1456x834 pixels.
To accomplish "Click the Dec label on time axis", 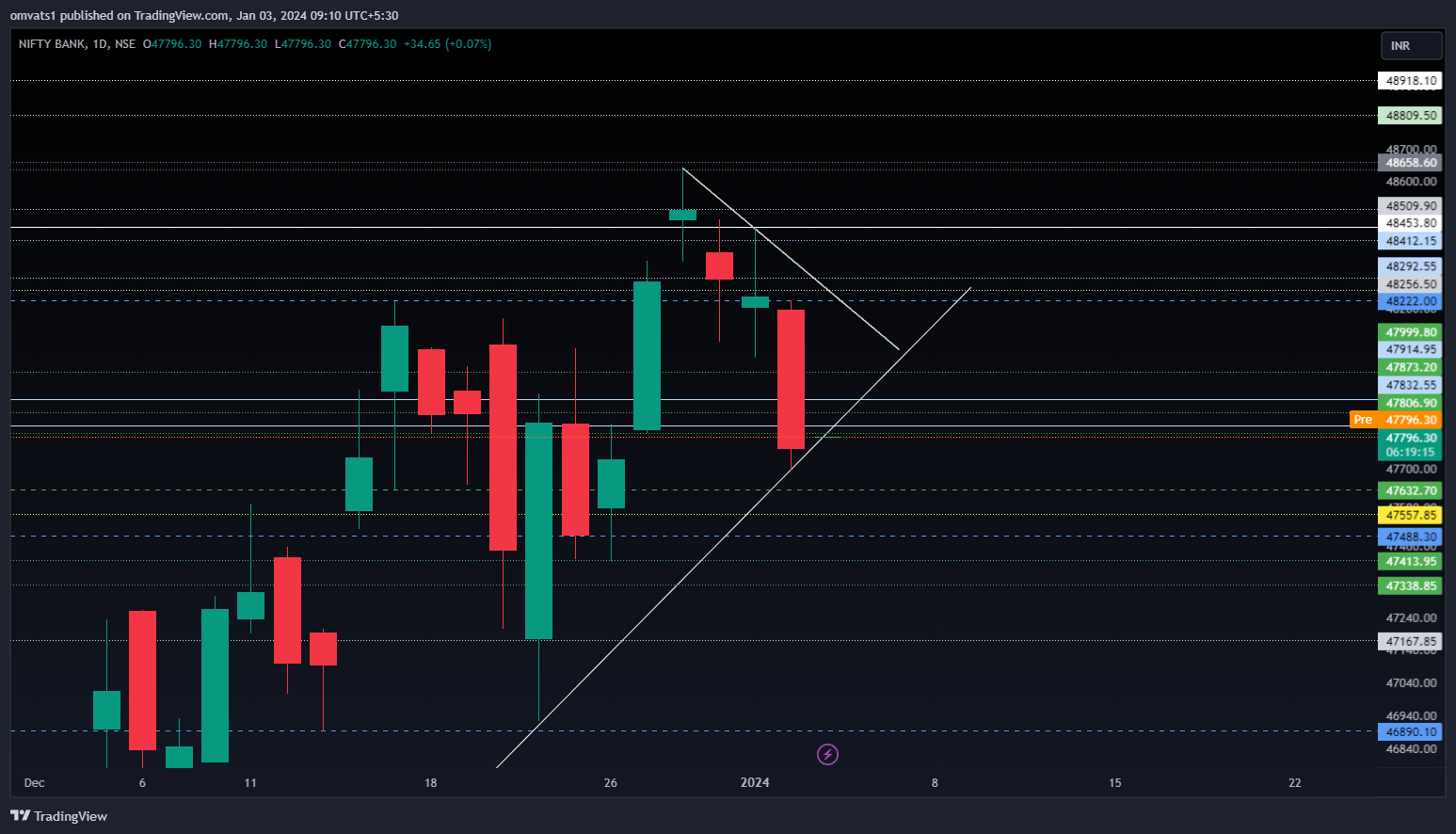I will pyautogui.click(x=34, y=783).
